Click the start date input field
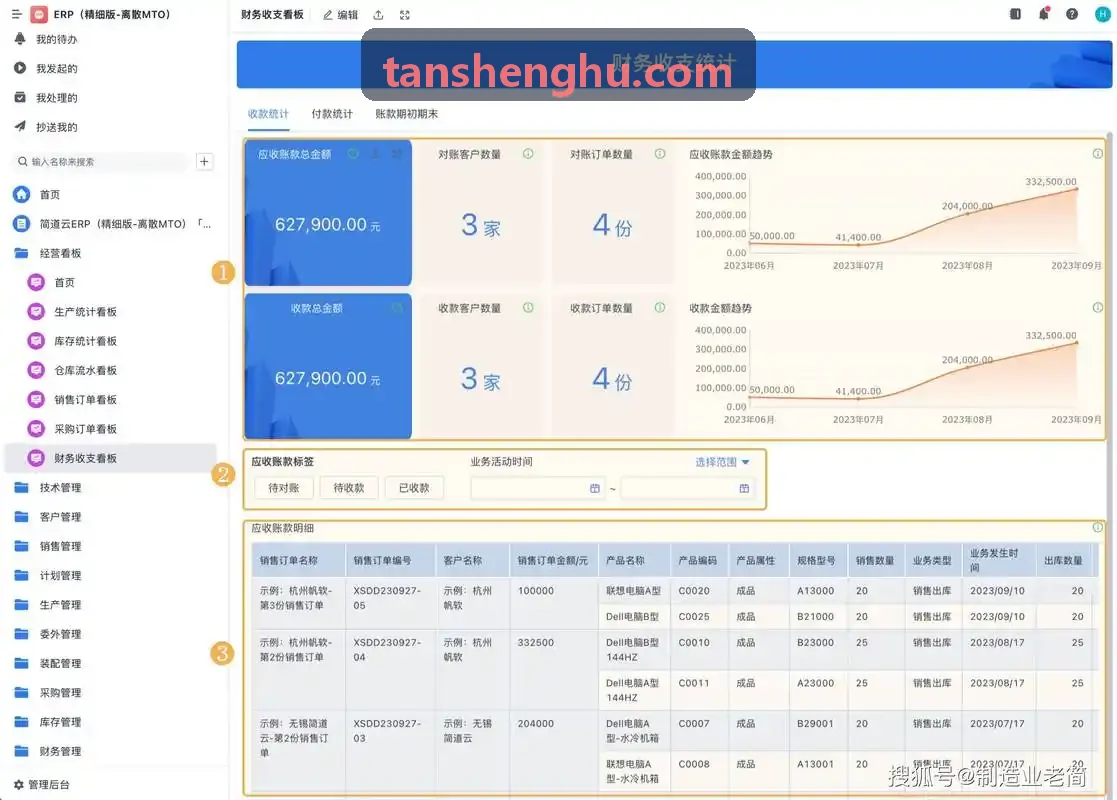1117x800 pixels. (x=537, y=488)
